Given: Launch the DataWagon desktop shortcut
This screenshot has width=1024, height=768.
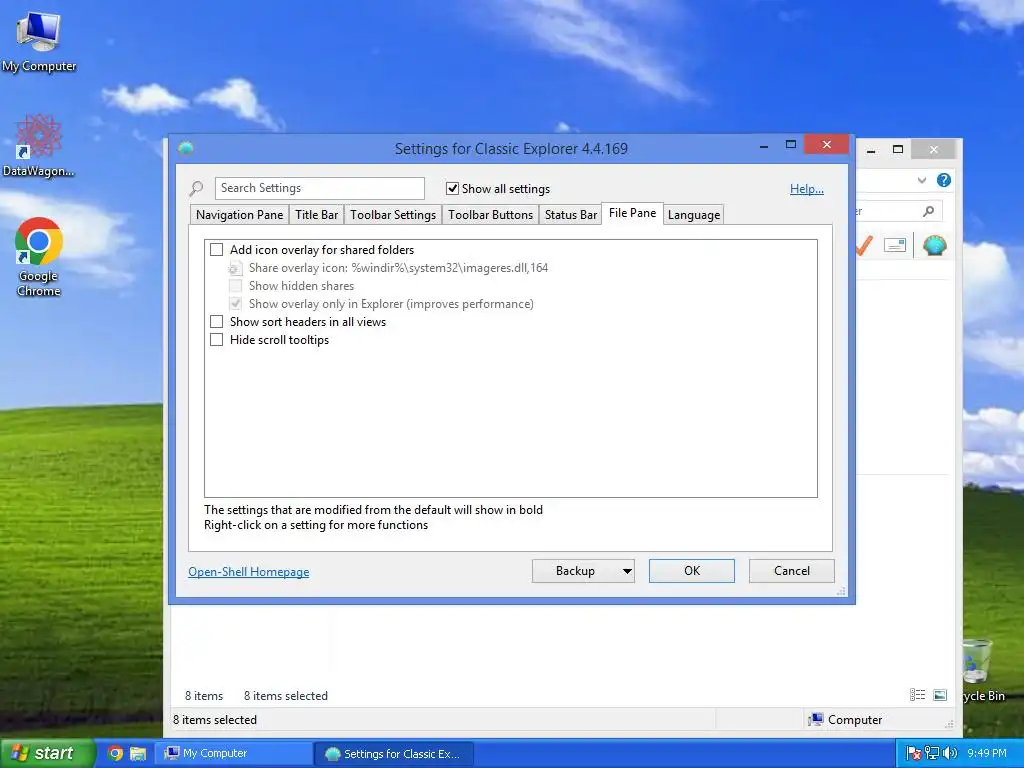Looking at the screenshot, I should tap(38, 145).
